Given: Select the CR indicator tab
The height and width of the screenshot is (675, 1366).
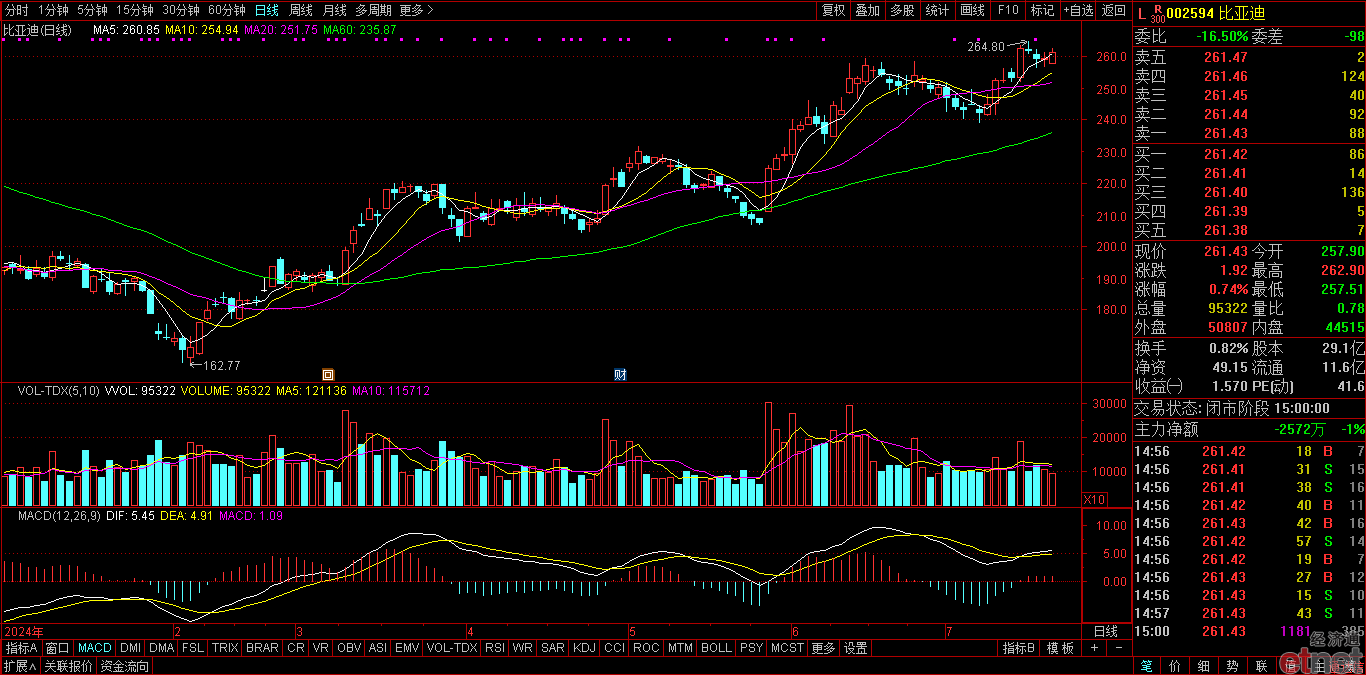Looking at the screenshot, I should pyautogui.click(x=296, y=648).
